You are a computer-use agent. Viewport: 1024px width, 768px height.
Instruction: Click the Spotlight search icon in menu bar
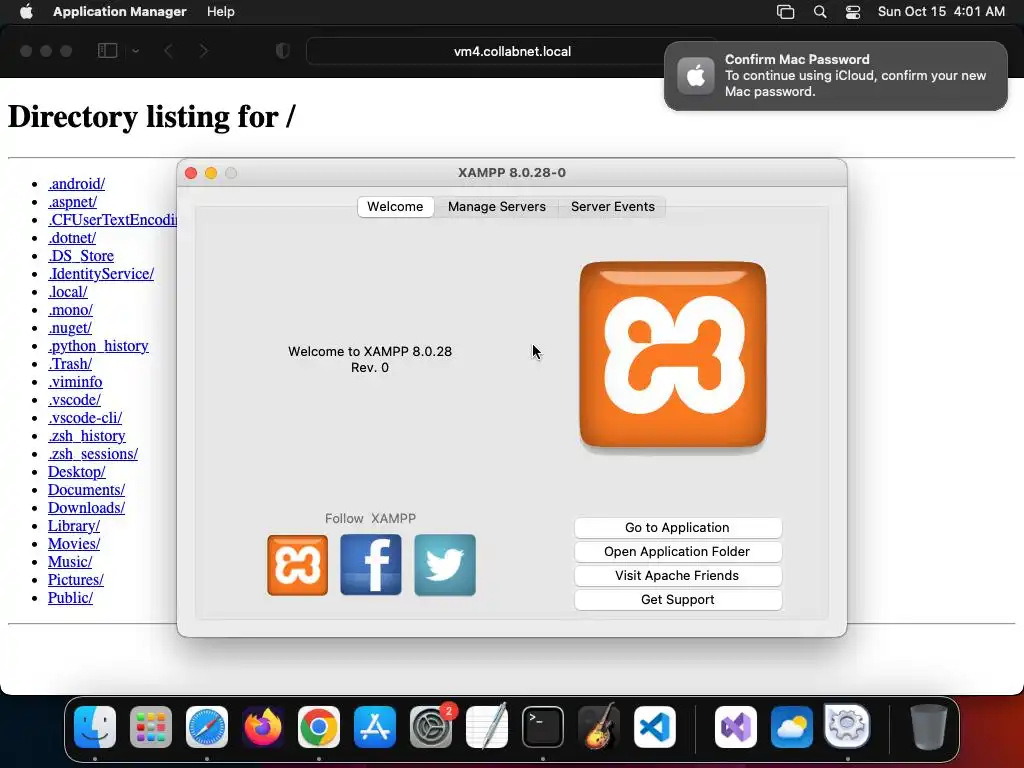tap(820, 12)
